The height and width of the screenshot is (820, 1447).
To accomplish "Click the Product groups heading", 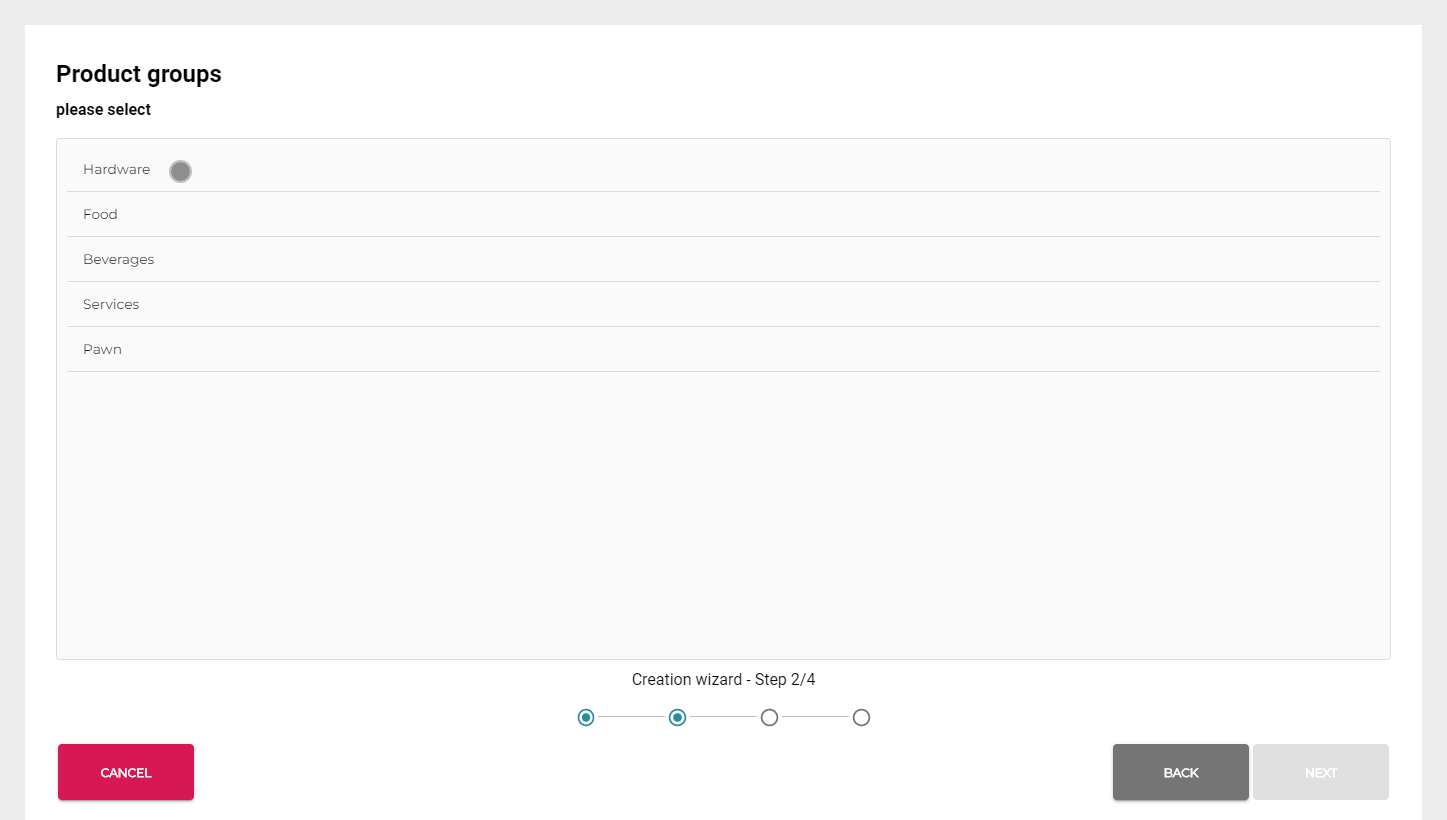I will [139, 74].
